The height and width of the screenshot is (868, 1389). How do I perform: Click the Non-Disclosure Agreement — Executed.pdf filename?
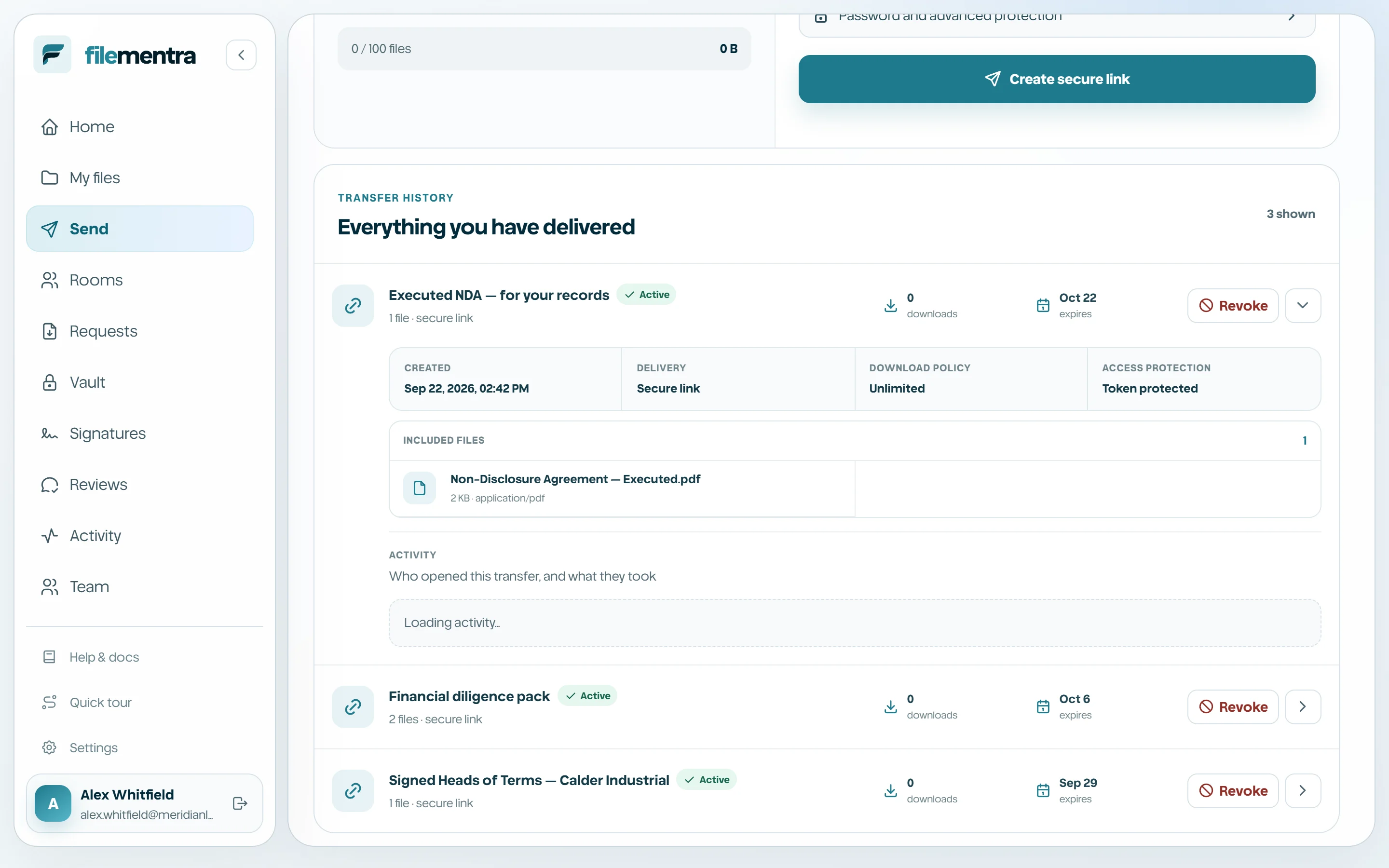(575, 479)
